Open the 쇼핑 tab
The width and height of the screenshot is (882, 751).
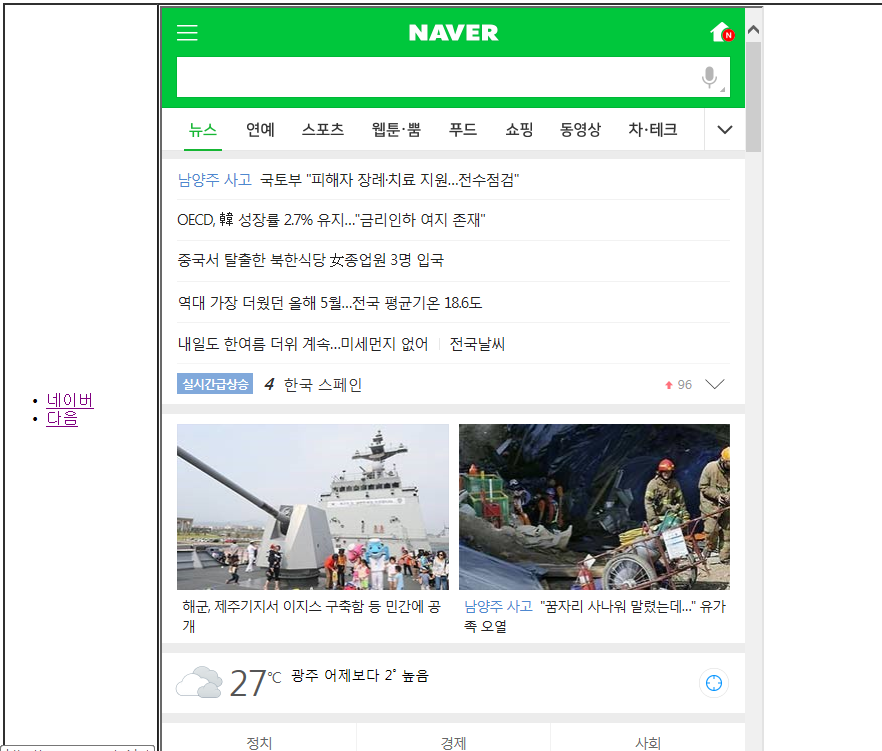[x=519, y=130]
